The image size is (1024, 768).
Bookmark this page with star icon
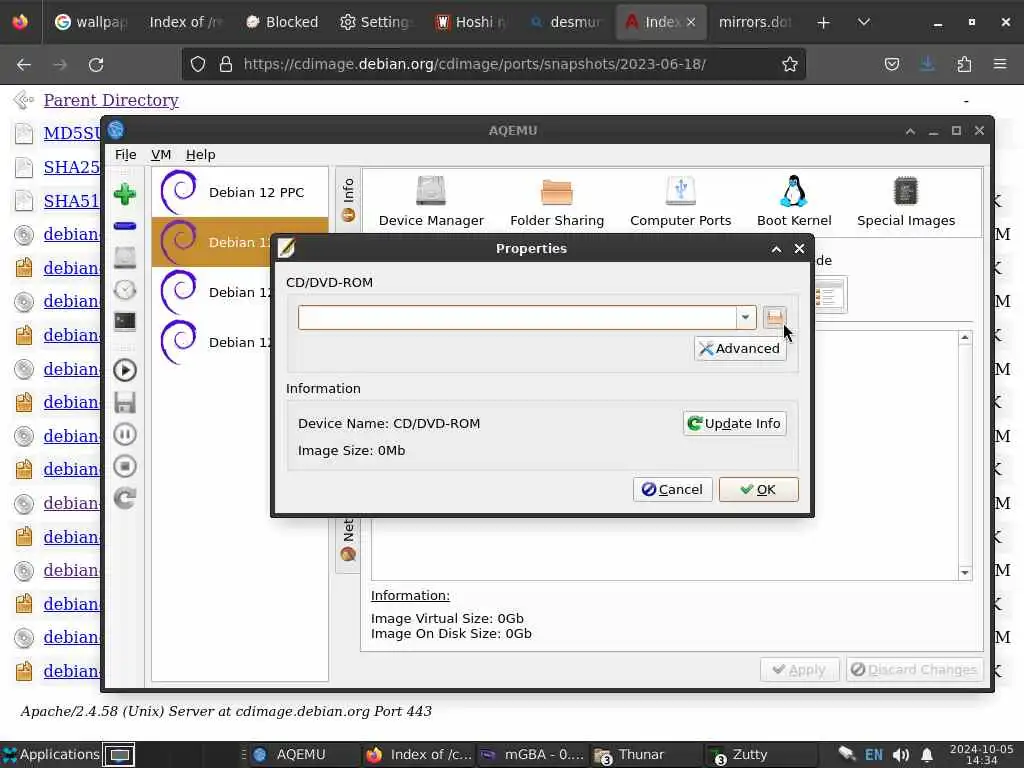tap(790, 64)
